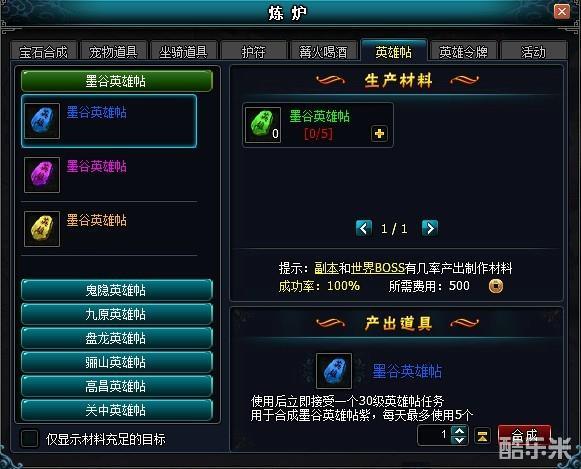This screenshot has height=469, width=581.
Task: Expand the 关中英雄帖 category
Action: (x=117, y=410)
